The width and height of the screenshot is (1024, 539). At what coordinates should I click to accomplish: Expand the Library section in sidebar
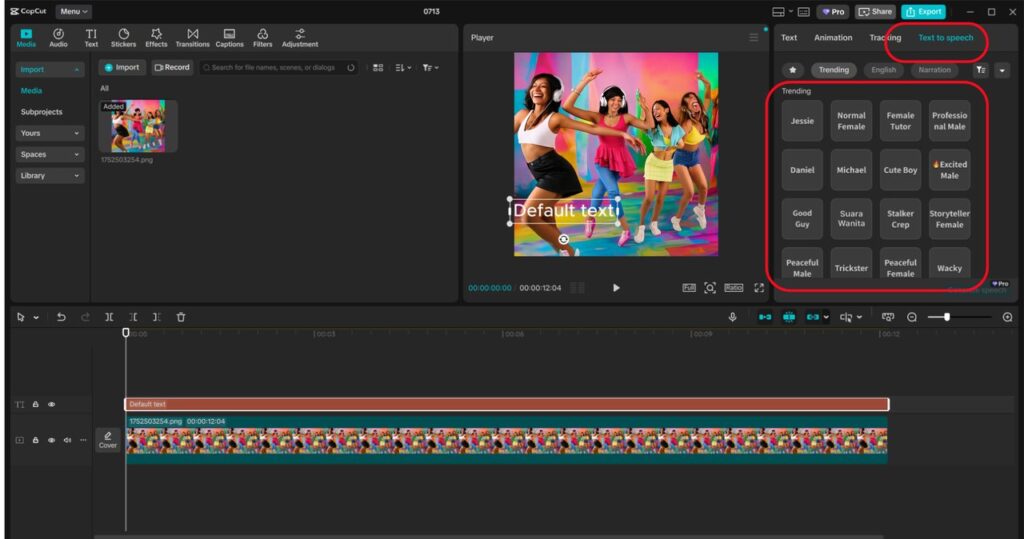point(50,176)
